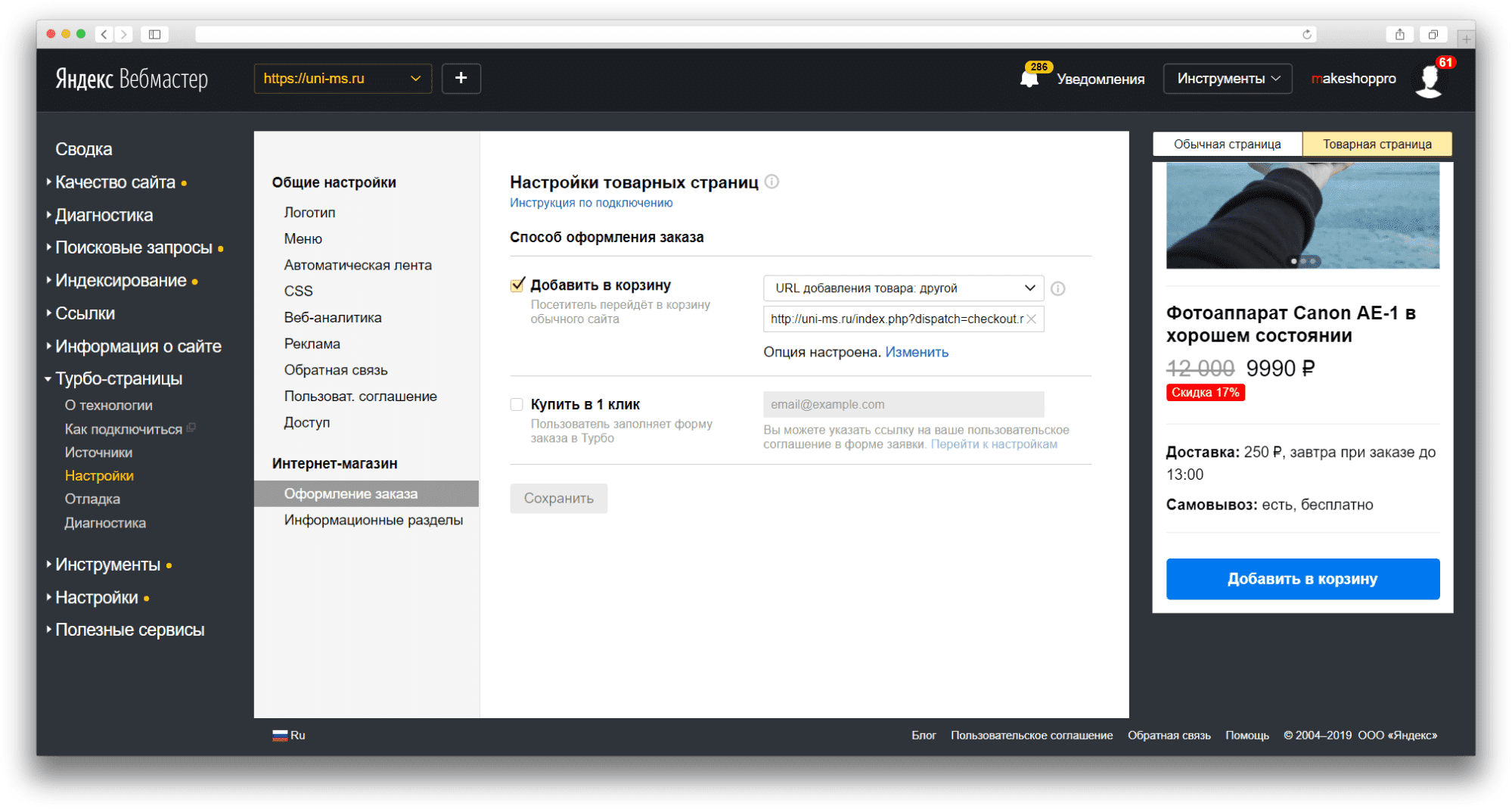The image size is (1512, 809).
Task: Expand Полезные сервисы section
Action: point(129,630)
